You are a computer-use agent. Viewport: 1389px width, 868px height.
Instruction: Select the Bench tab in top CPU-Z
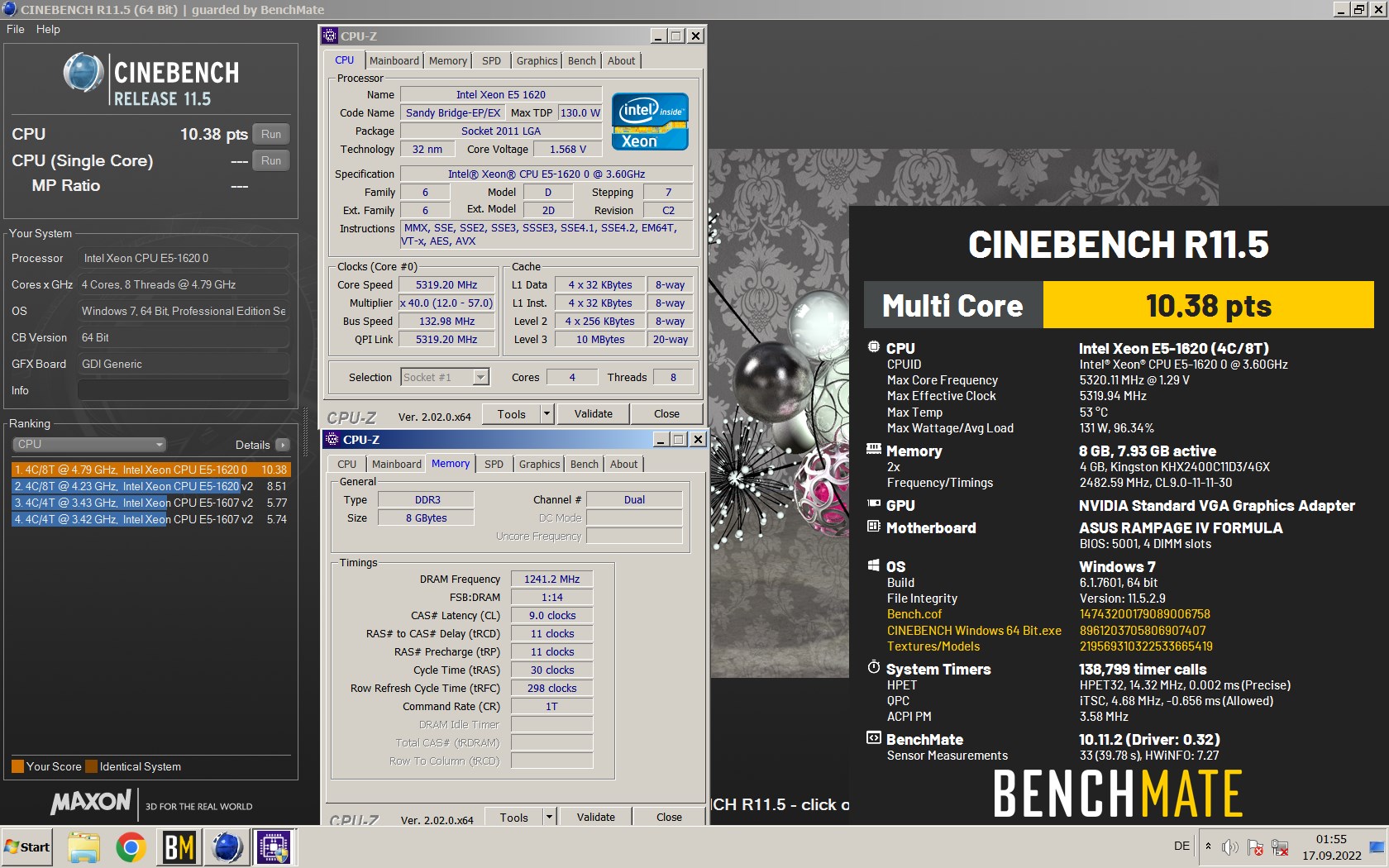[x=582, y=61]
